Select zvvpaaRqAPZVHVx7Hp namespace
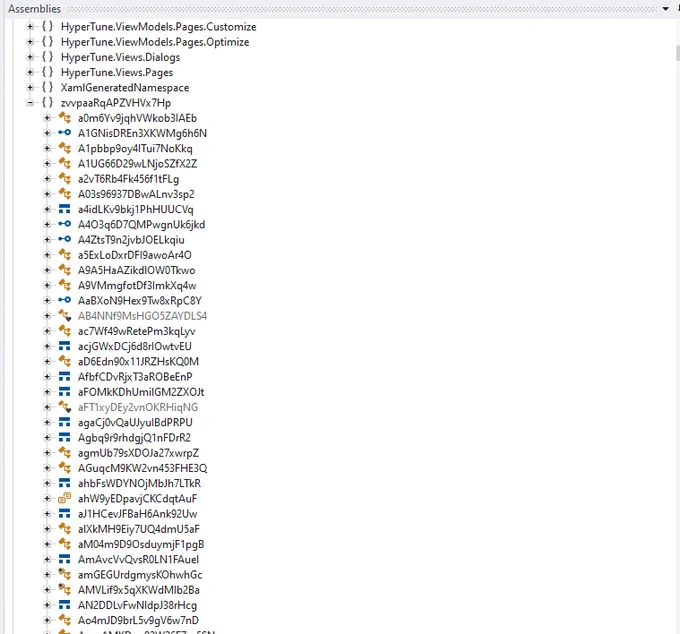680x634 pixels. click(x=116, y=103)
